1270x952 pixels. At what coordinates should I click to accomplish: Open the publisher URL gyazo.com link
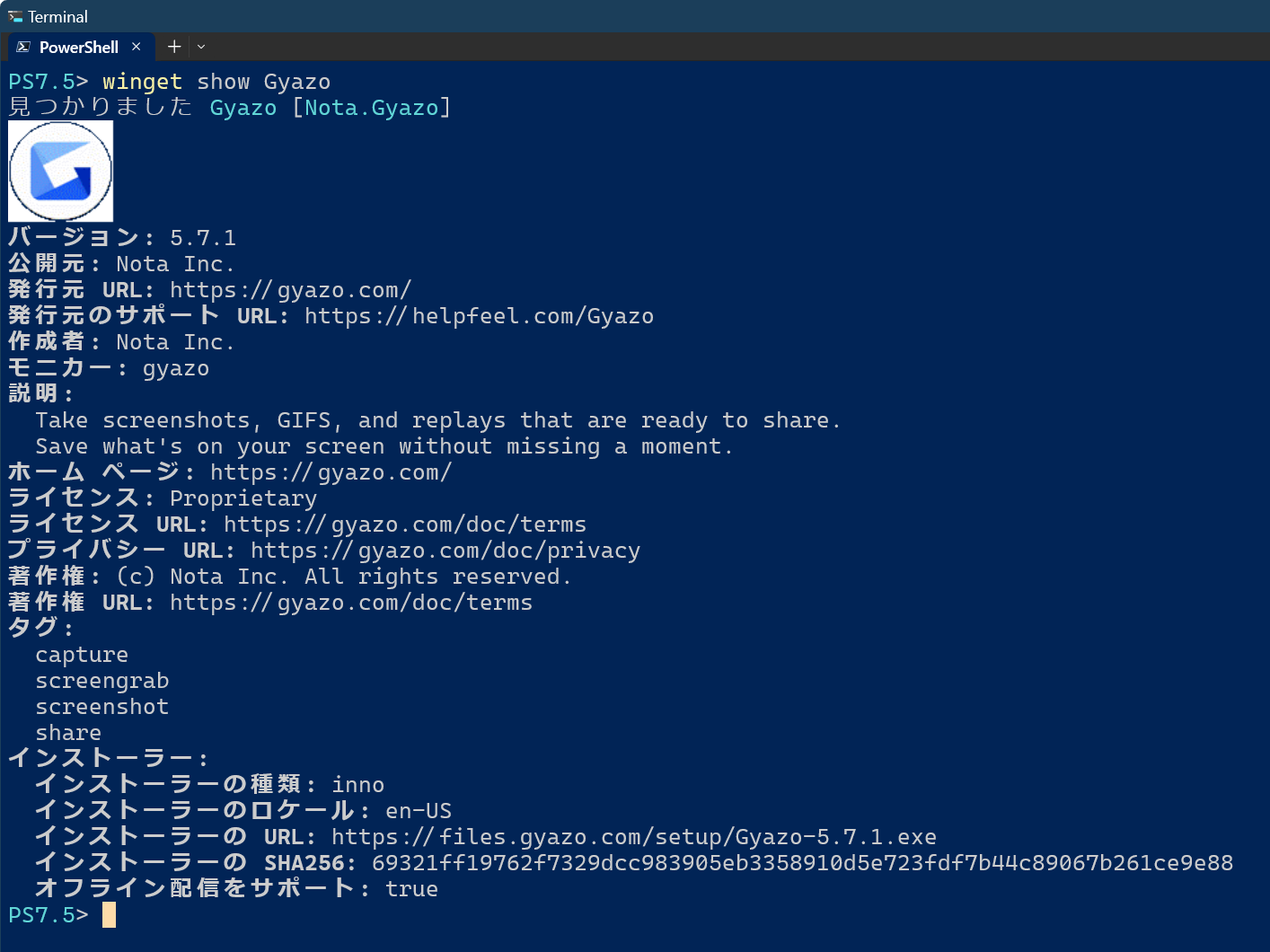coord(290,290)
